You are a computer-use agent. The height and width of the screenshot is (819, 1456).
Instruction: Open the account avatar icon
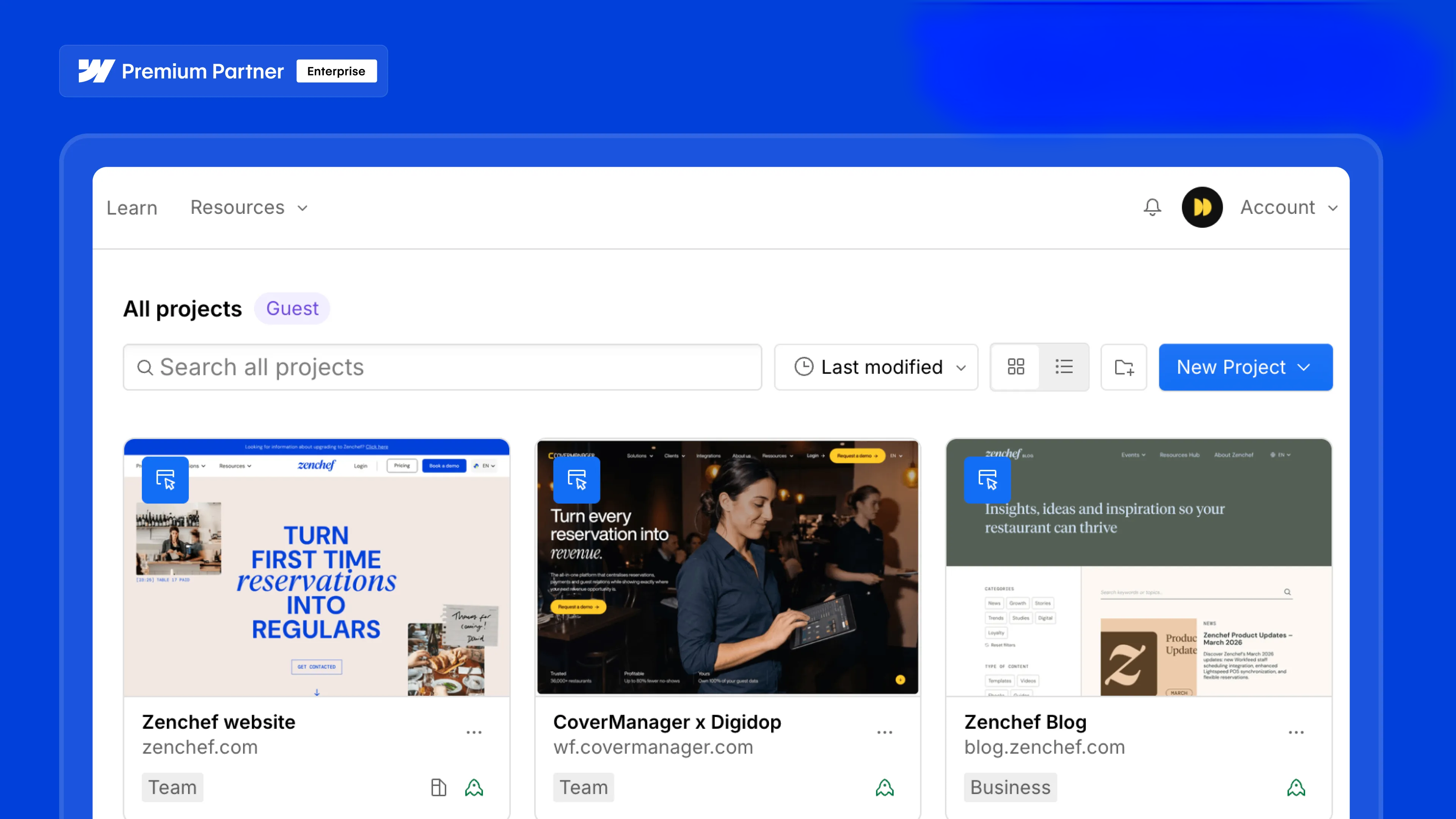coord(1202,207)
